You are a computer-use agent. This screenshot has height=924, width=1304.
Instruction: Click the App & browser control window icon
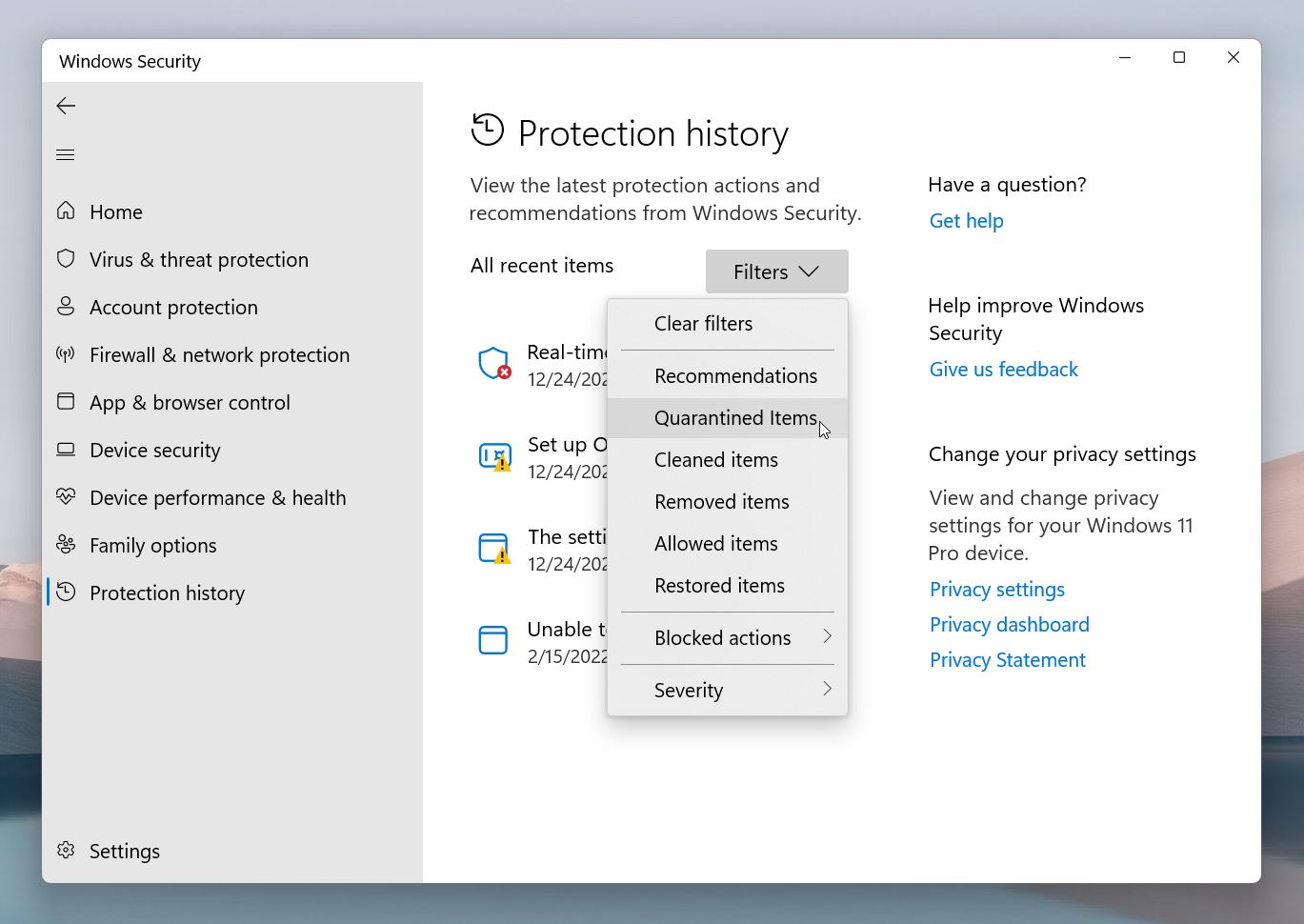click(66, 401)
